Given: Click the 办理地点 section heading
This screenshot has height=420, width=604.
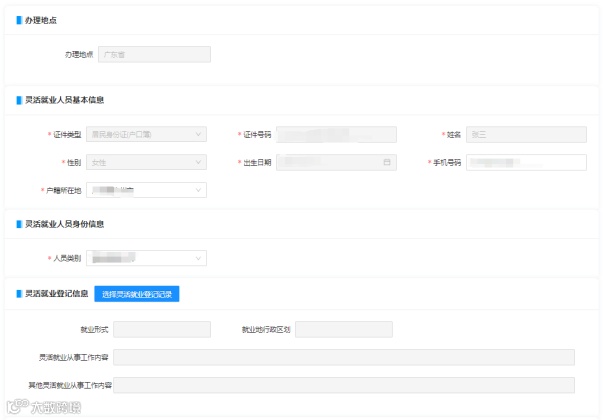Looking at the screenshot, I should point(40,20).
